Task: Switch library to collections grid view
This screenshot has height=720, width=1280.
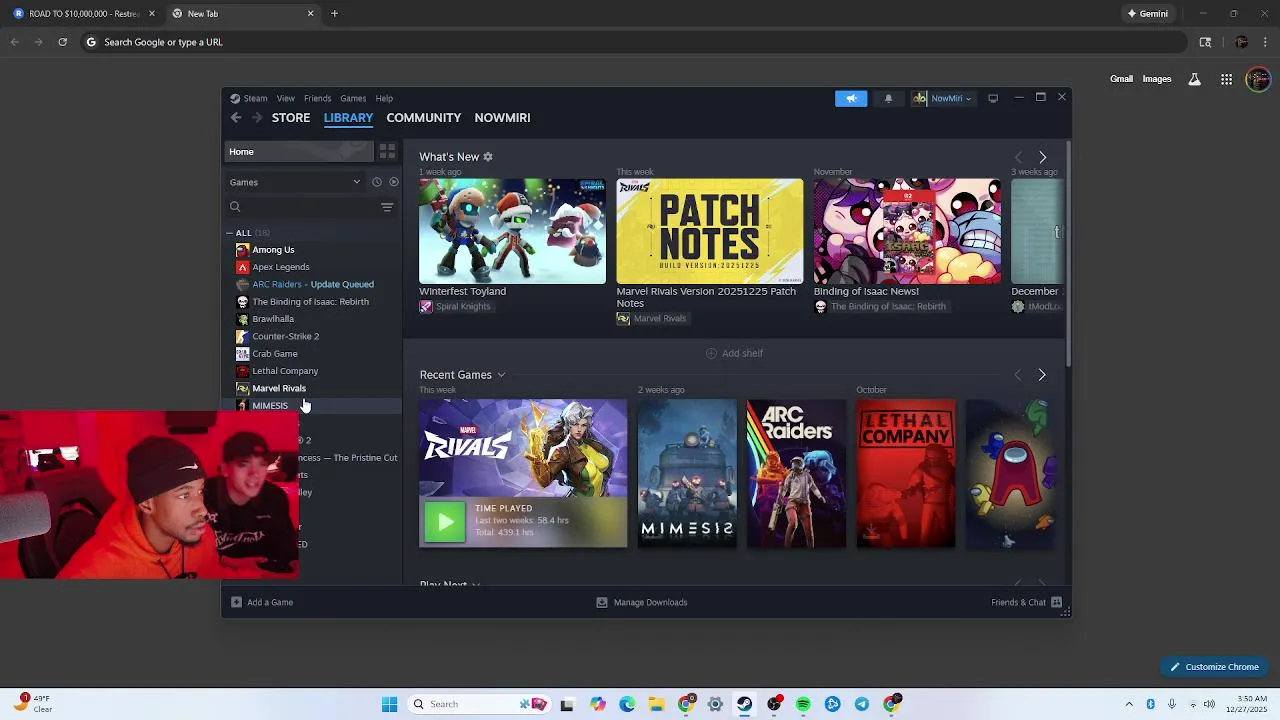Action: pos(387,152)
